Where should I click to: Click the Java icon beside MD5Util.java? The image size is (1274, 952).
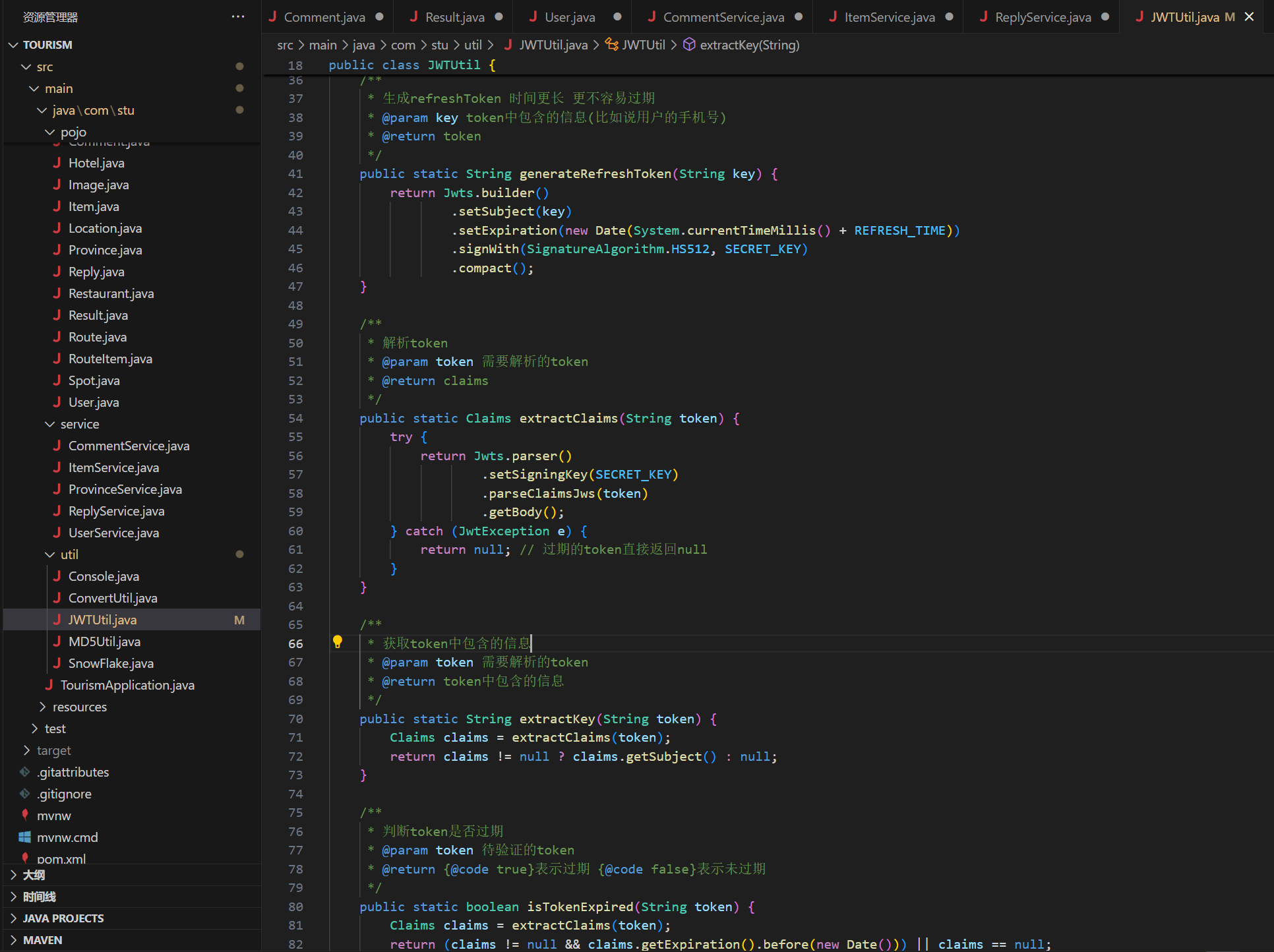57,641
